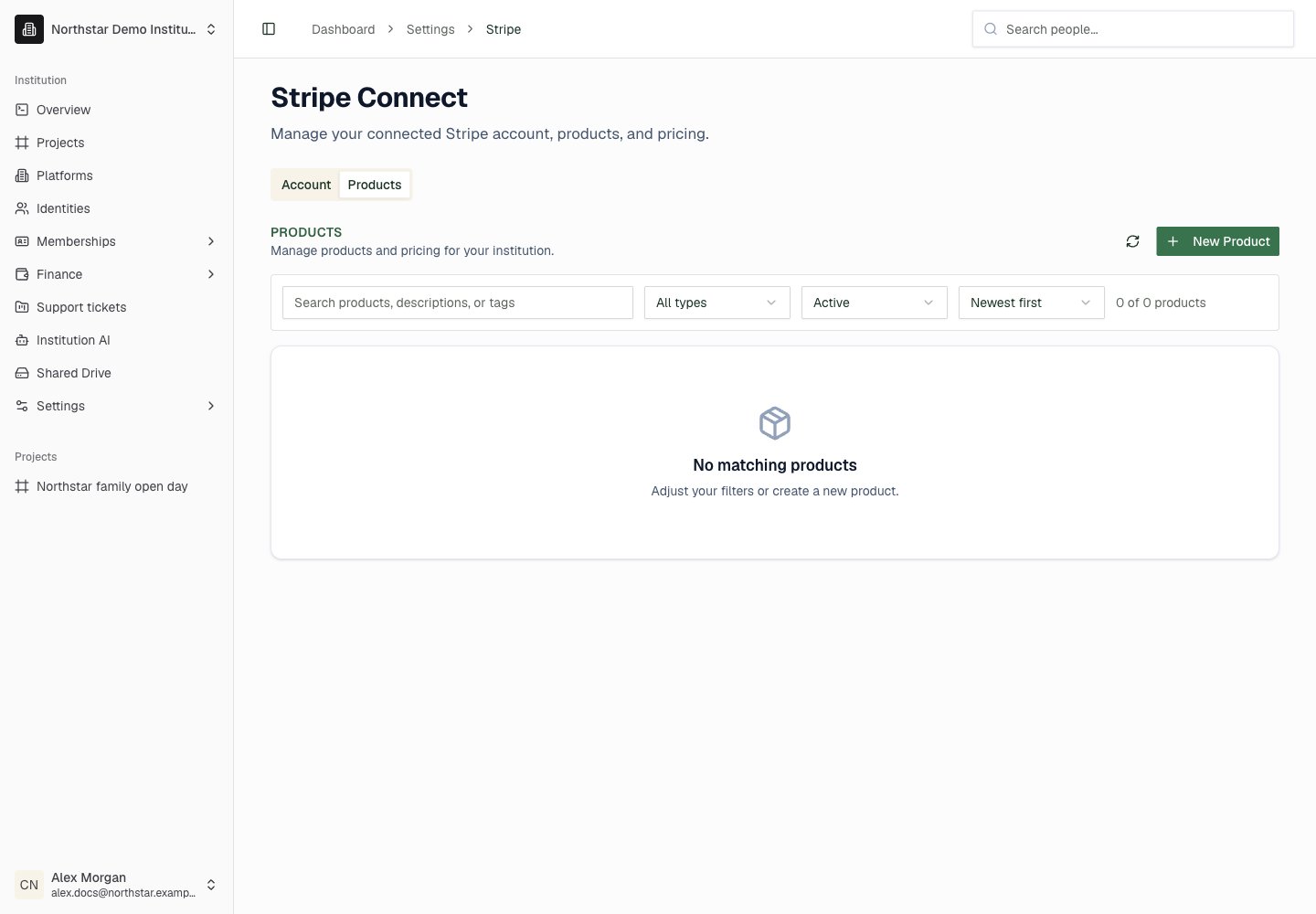
Task: Open the institution switcher chevrons
Action: 211,29
